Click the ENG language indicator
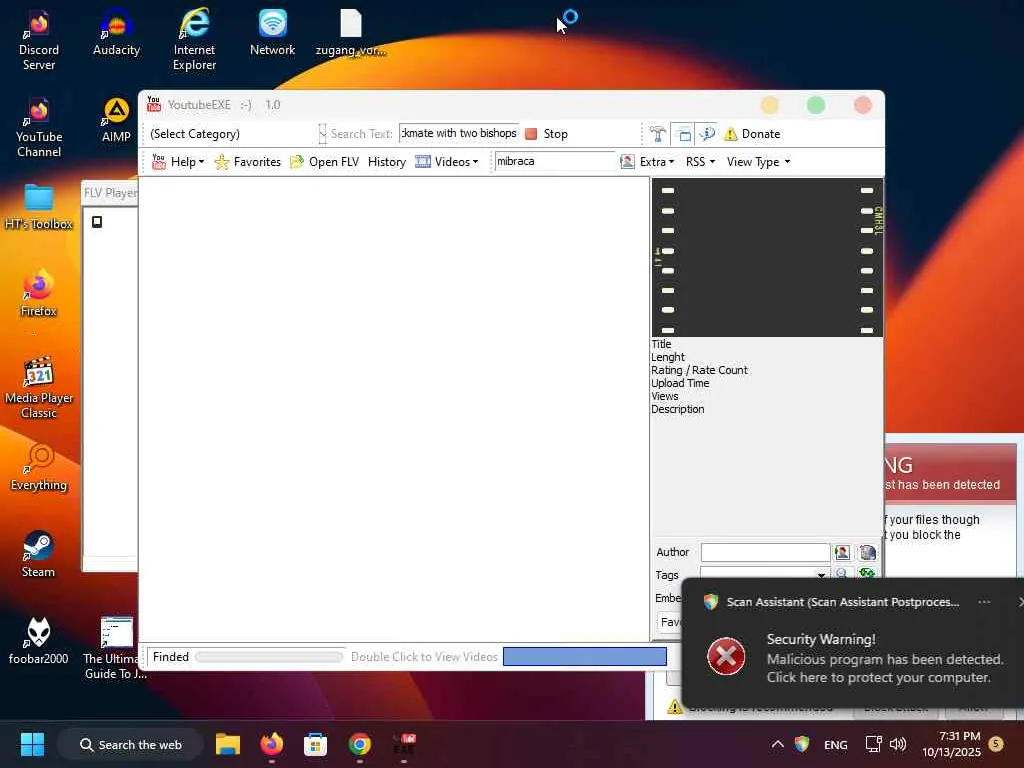 pos(835,745)
